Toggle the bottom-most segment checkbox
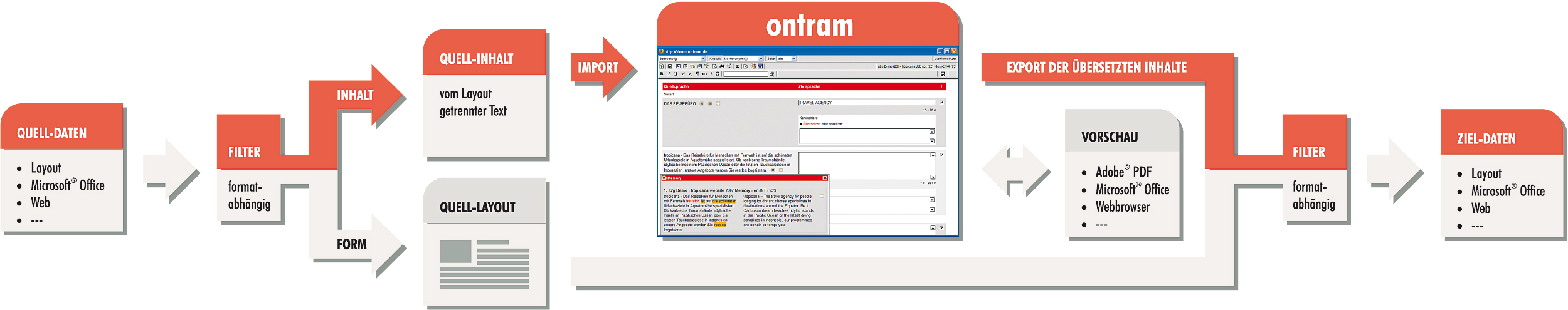This screenshot has width=1568, height=310. (941, 227)
